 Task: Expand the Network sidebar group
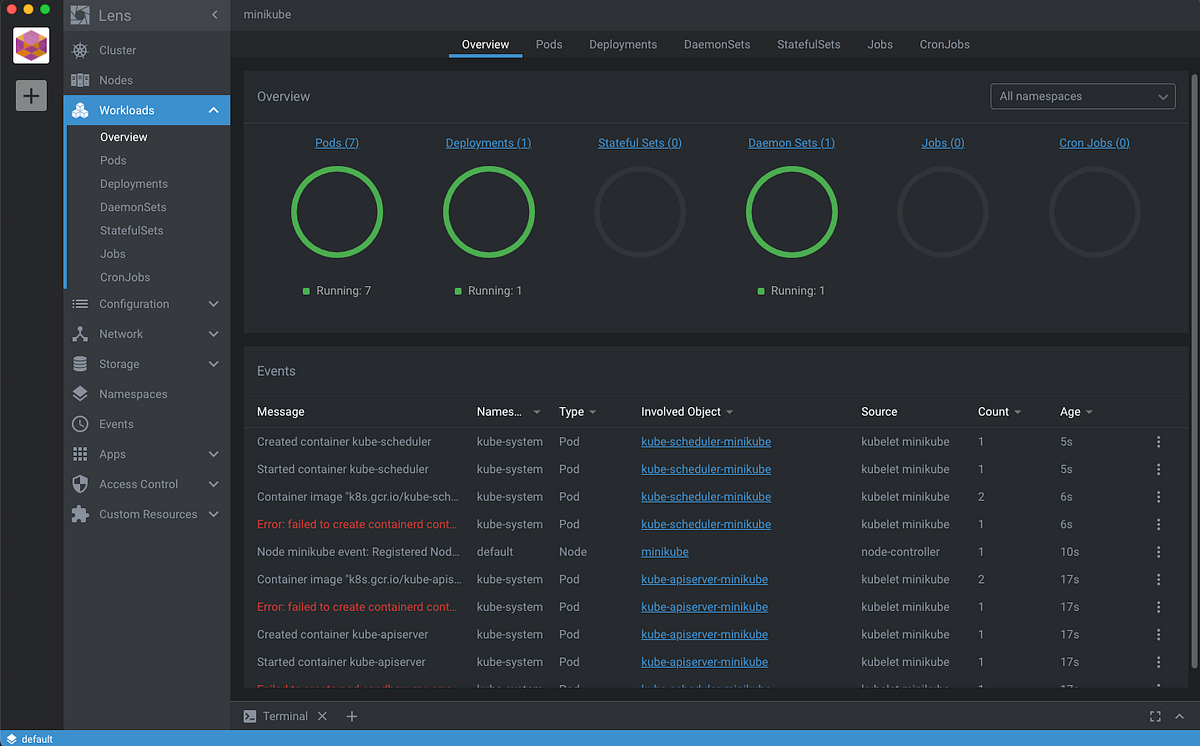pos(147,334)
